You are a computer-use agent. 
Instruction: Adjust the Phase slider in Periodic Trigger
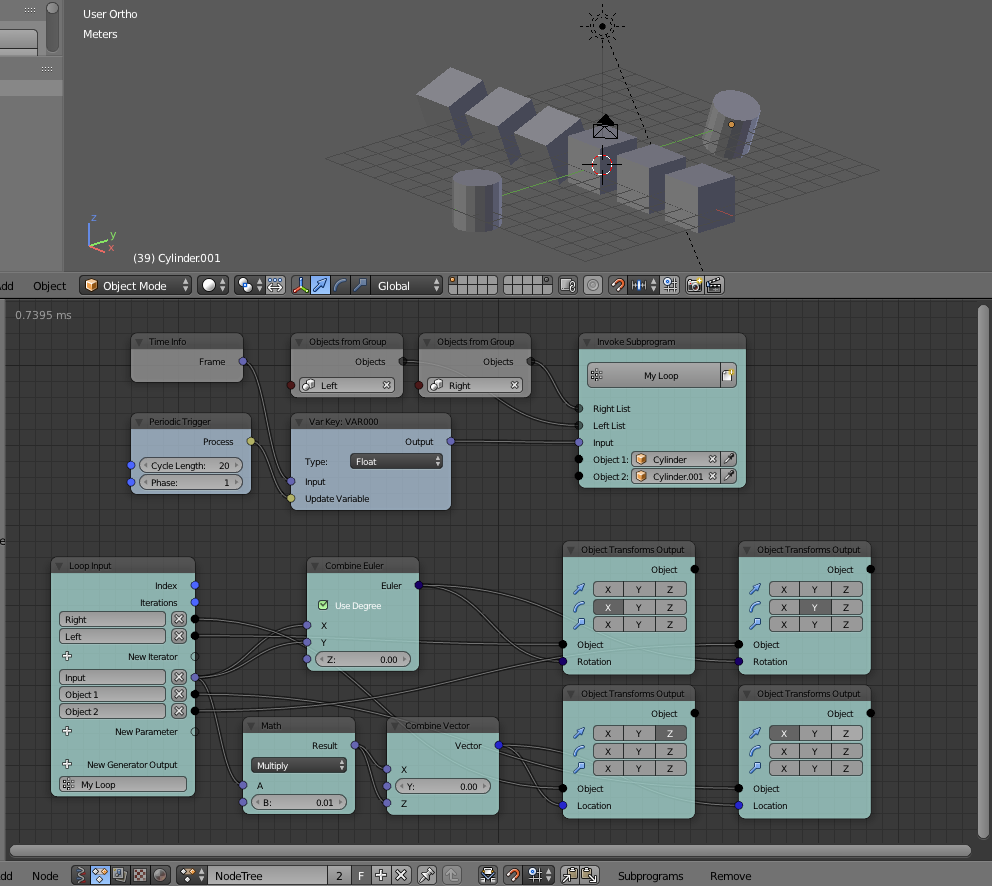point(190,482)
